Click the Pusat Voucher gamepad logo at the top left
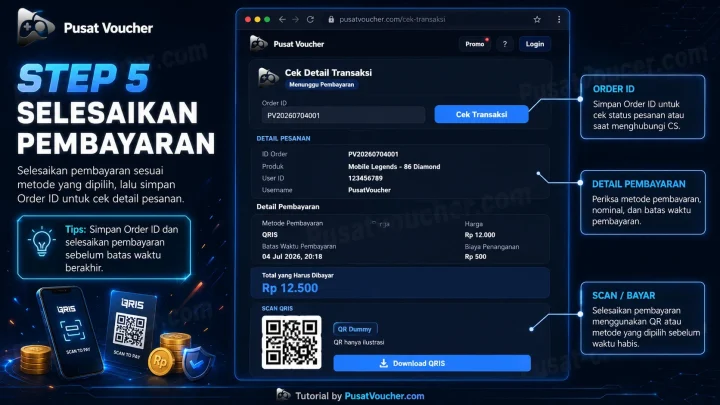 35,27
